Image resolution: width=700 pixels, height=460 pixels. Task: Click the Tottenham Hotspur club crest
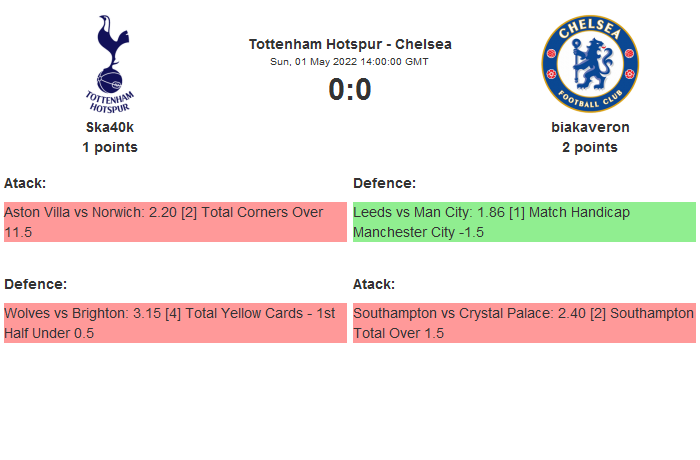[110, 63]
